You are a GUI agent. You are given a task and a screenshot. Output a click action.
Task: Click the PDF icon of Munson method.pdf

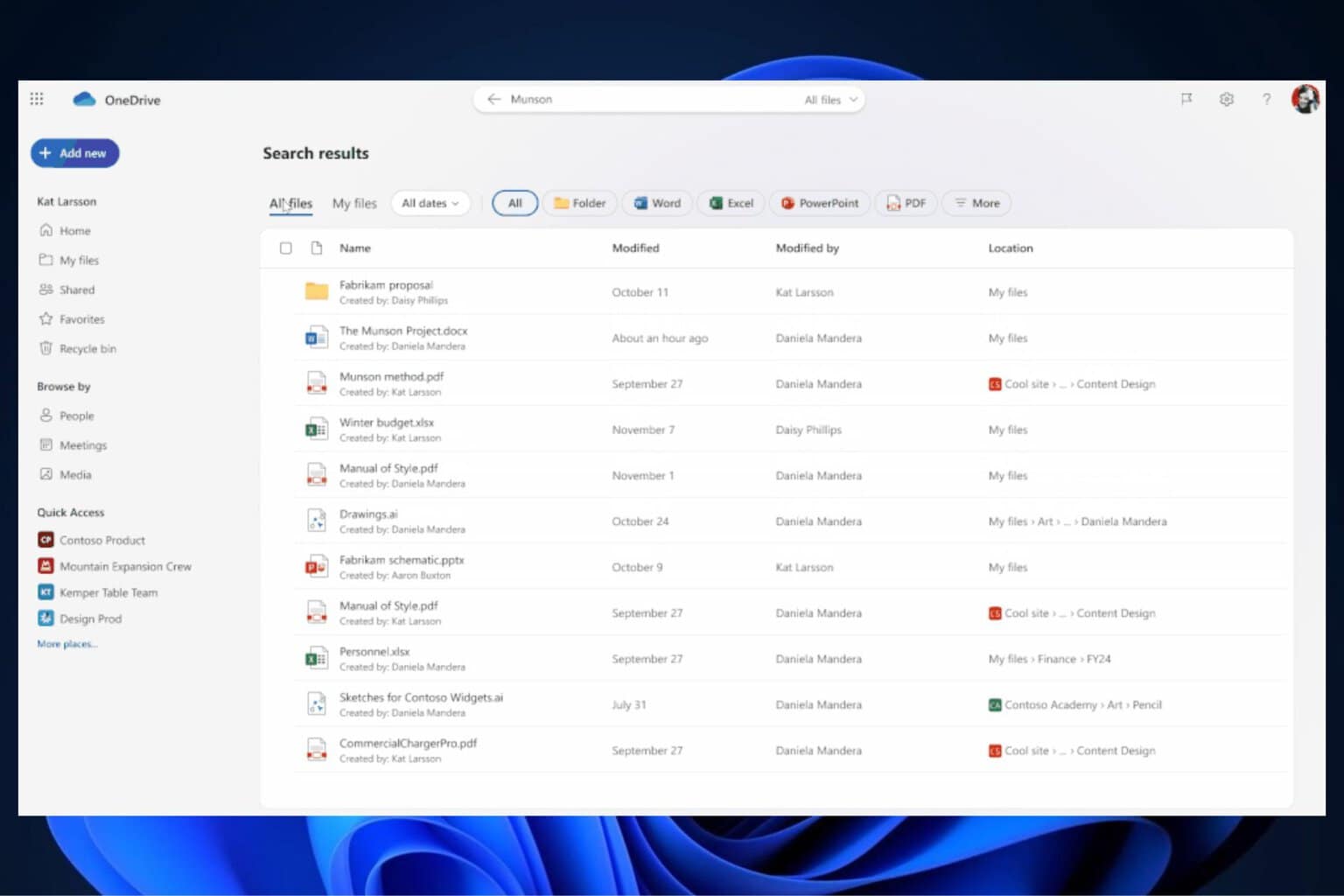pos(316,383)
